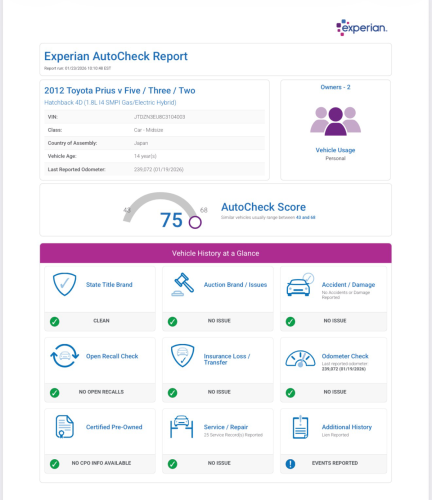This screenshot has height=500, width=432.
Task: Click the Open Recall Check circular arrows icon
Action: (64, 356)
